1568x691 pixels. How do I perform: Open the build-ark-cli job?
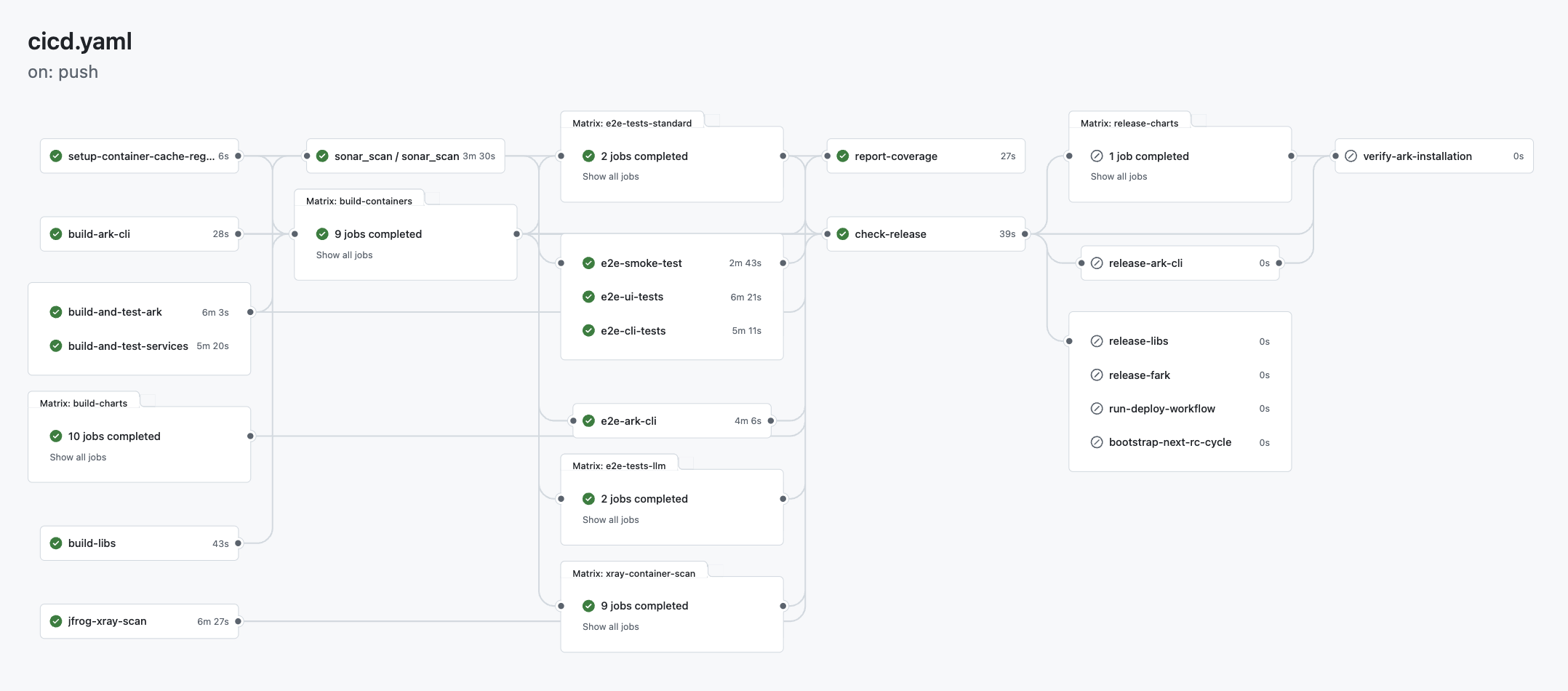(140, 234)
